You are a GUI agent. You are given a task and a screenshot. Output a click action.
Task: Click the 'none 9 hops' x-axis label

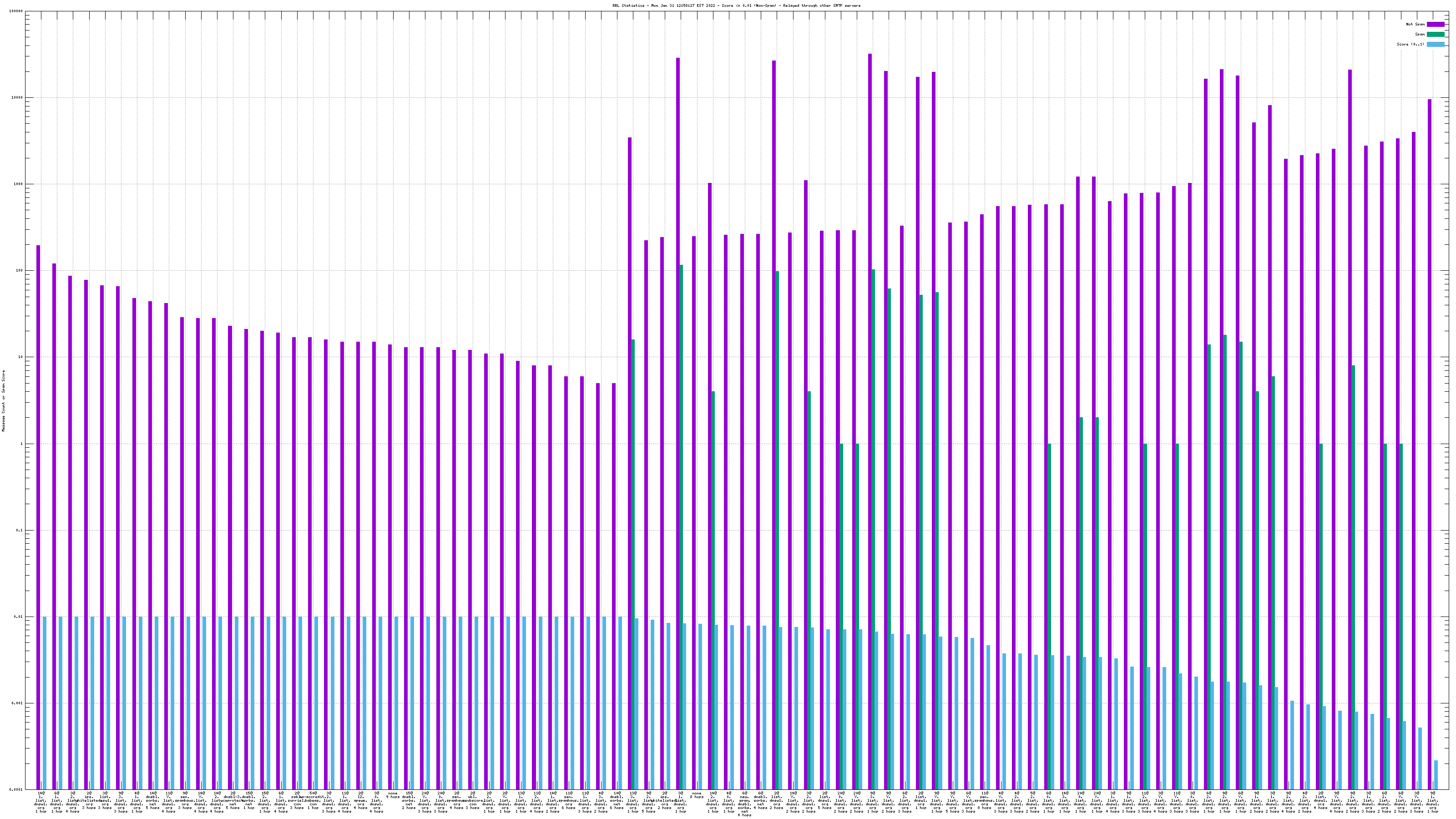(x=393, y=795)
